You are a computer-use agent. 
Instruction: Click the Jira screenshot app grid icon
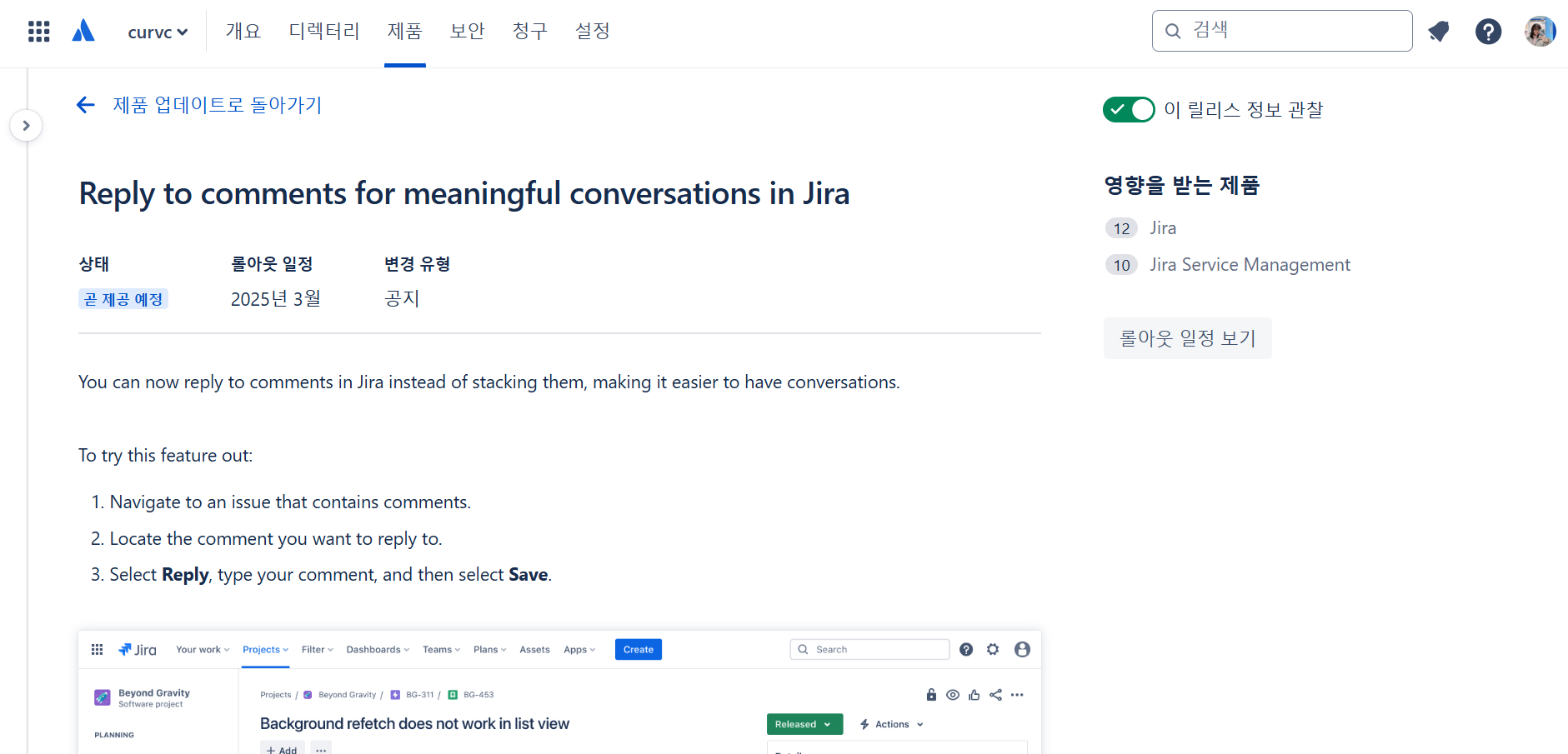tap(98, 650)
